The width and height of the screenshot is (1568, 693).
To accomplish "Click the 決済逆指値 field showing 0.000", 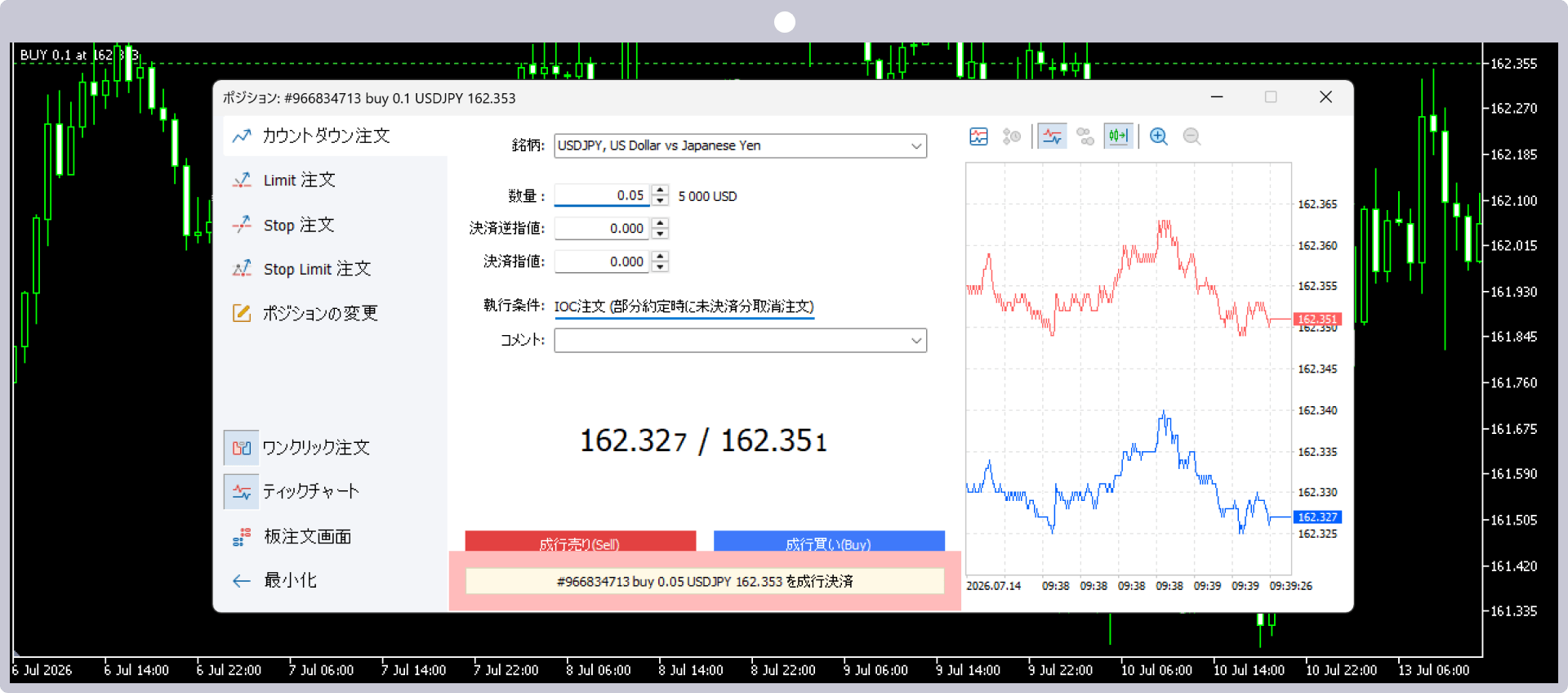I will tap(602, 229).
